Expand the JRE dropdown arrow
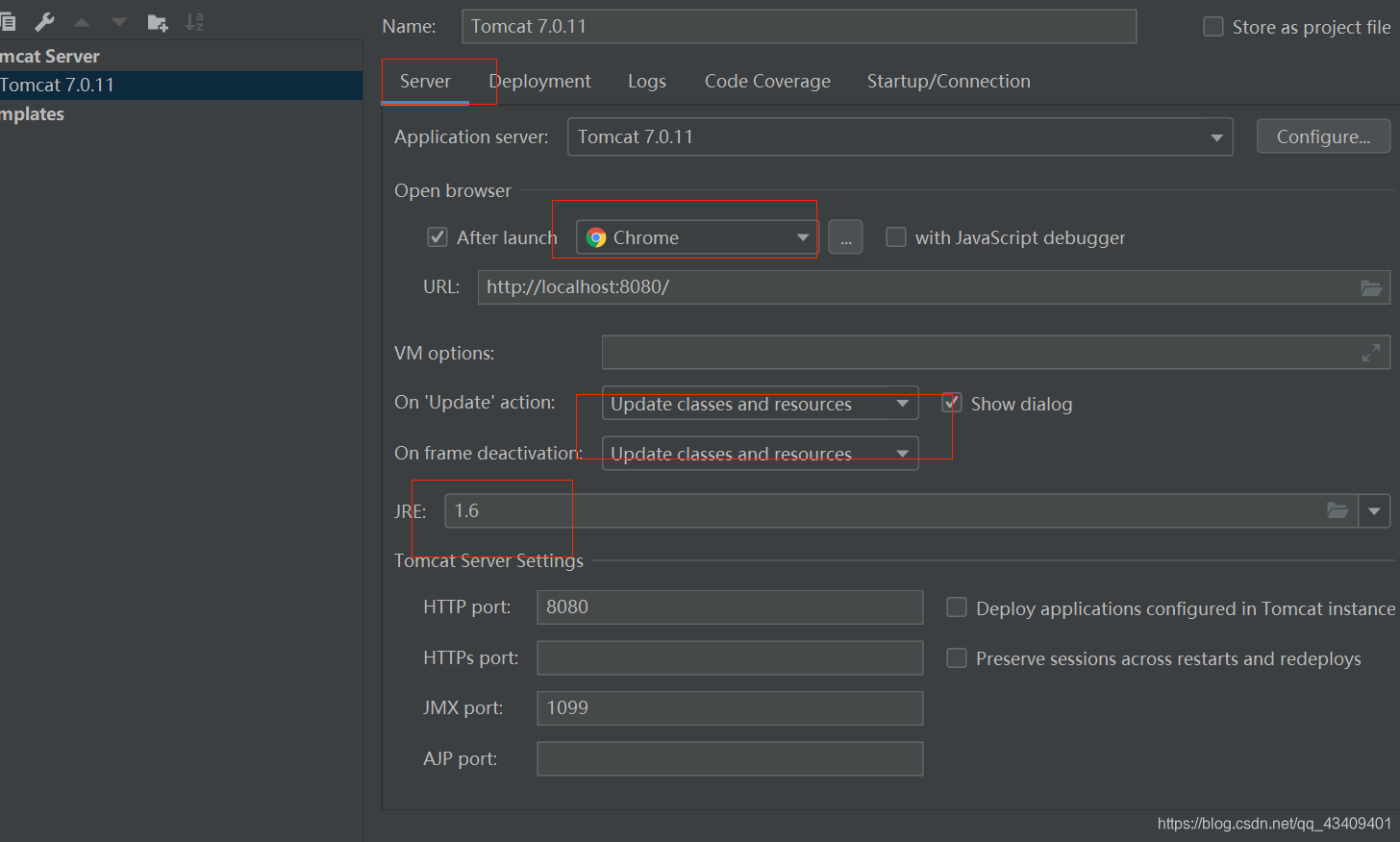Image resolution: width=1400 pixels, height=842 pixels. (1374, 510)
